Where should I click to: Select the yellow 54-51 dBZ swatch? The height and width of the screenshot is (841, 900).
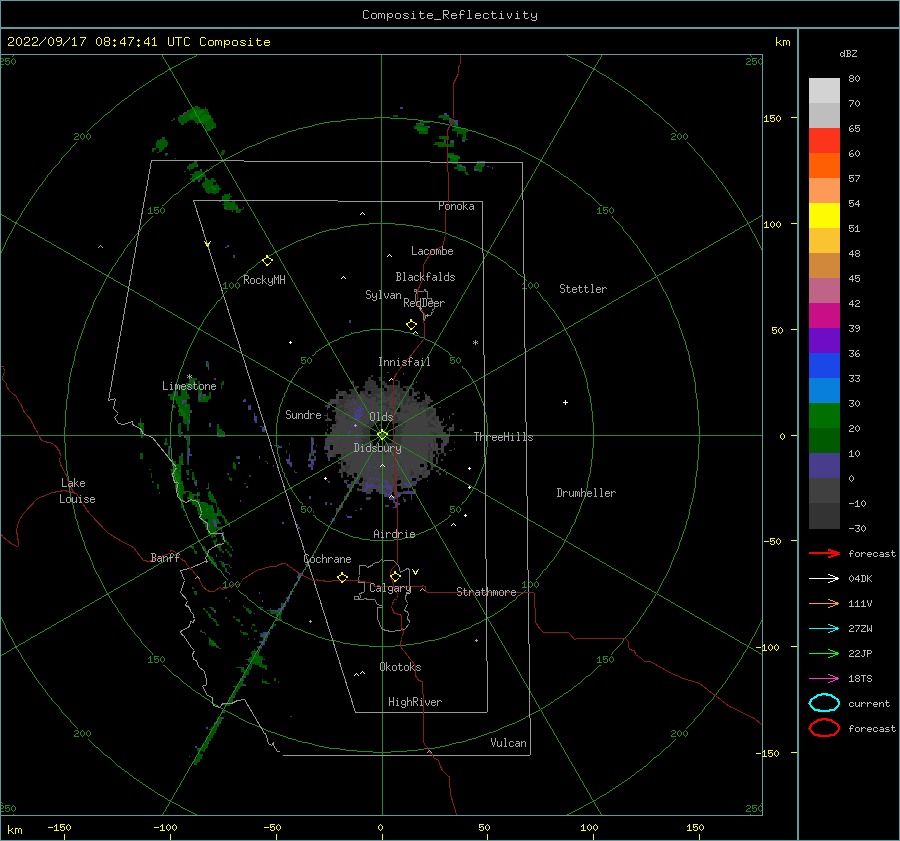(824, 216)
